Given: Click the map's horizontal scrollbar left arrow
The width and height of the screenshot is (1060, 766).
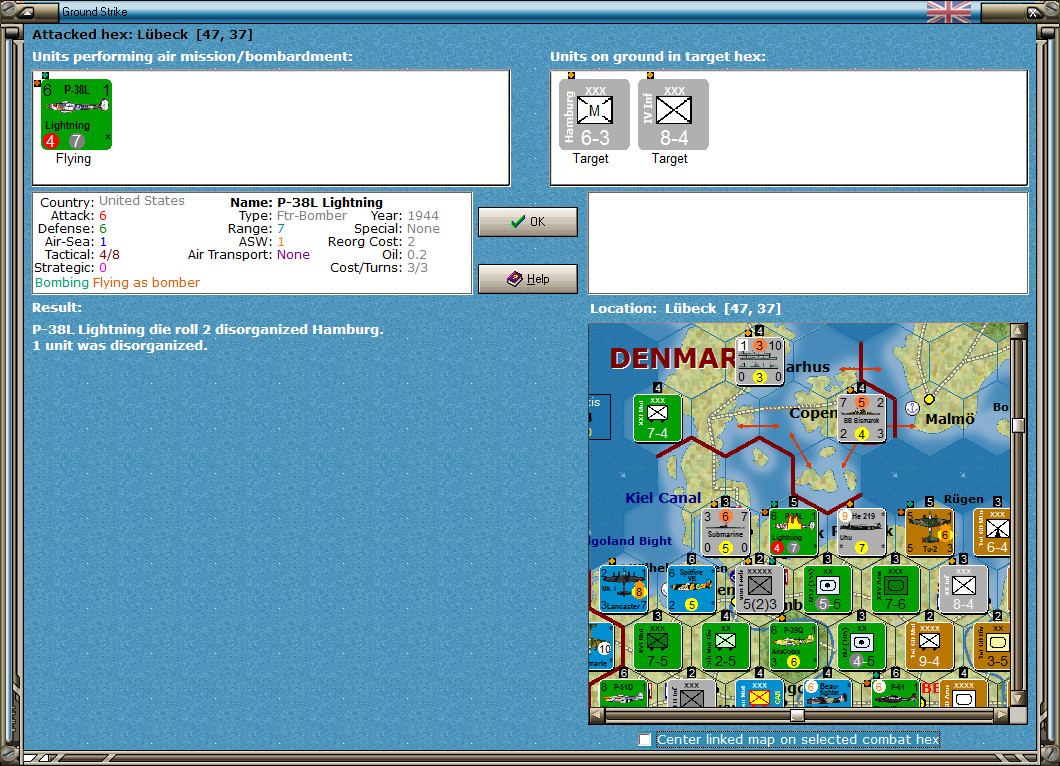Looking at the screenshot, I should click(x=597, y=715).
